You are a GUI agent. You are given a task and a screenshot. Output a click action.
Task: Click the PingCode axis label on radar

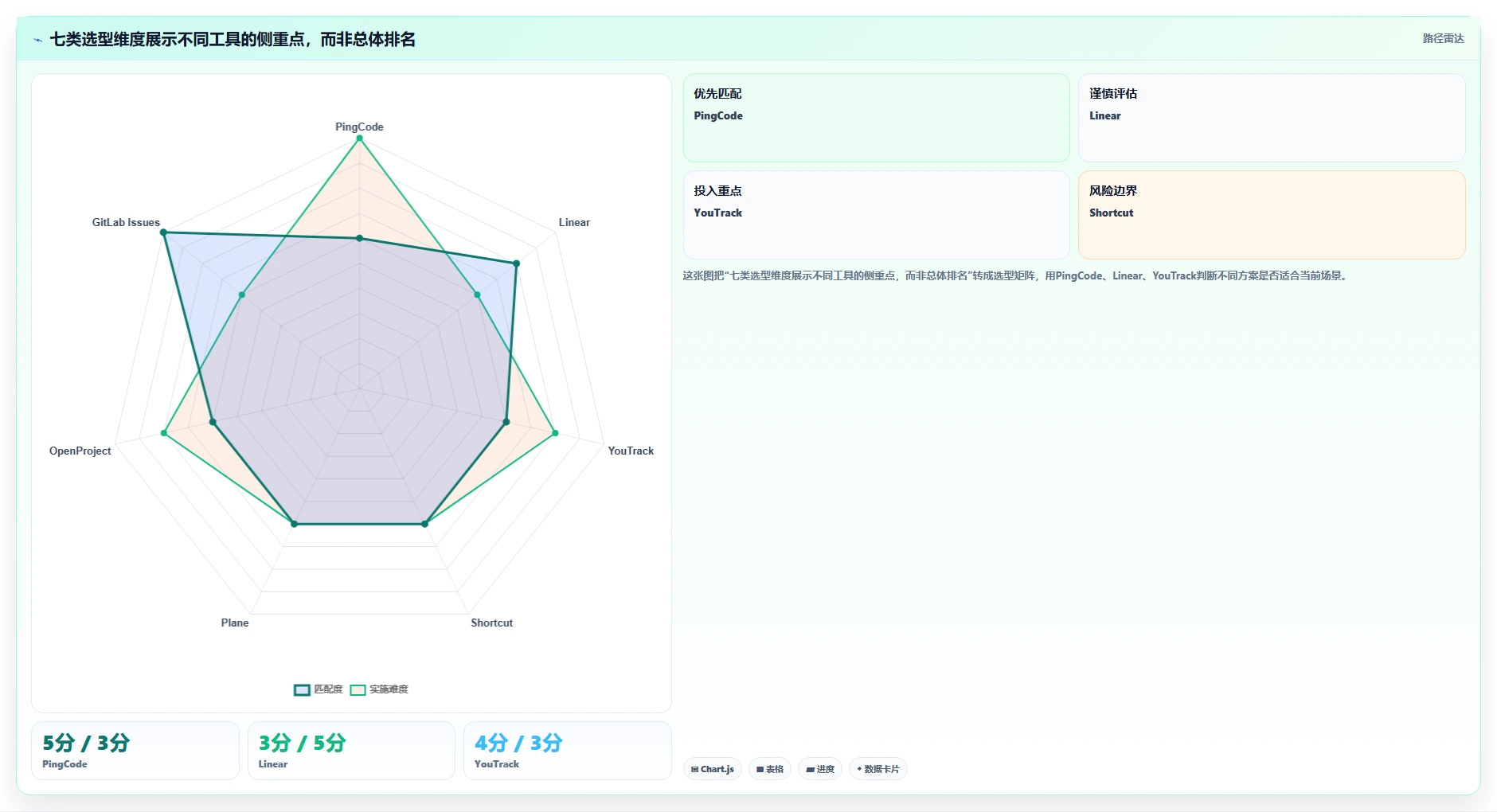coord(359,127)
